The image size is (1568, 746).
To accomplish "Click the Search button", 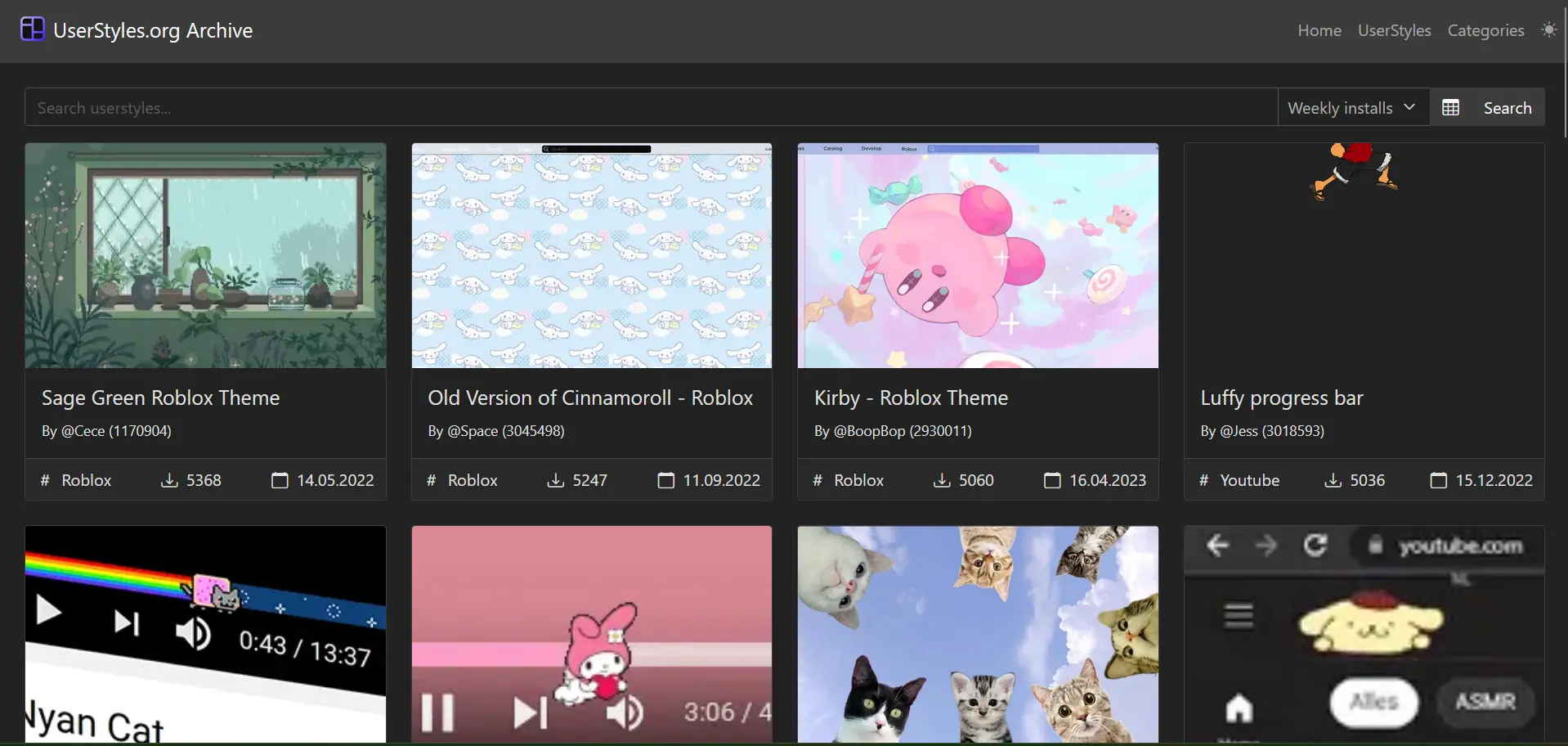I will click(1508, 108).
